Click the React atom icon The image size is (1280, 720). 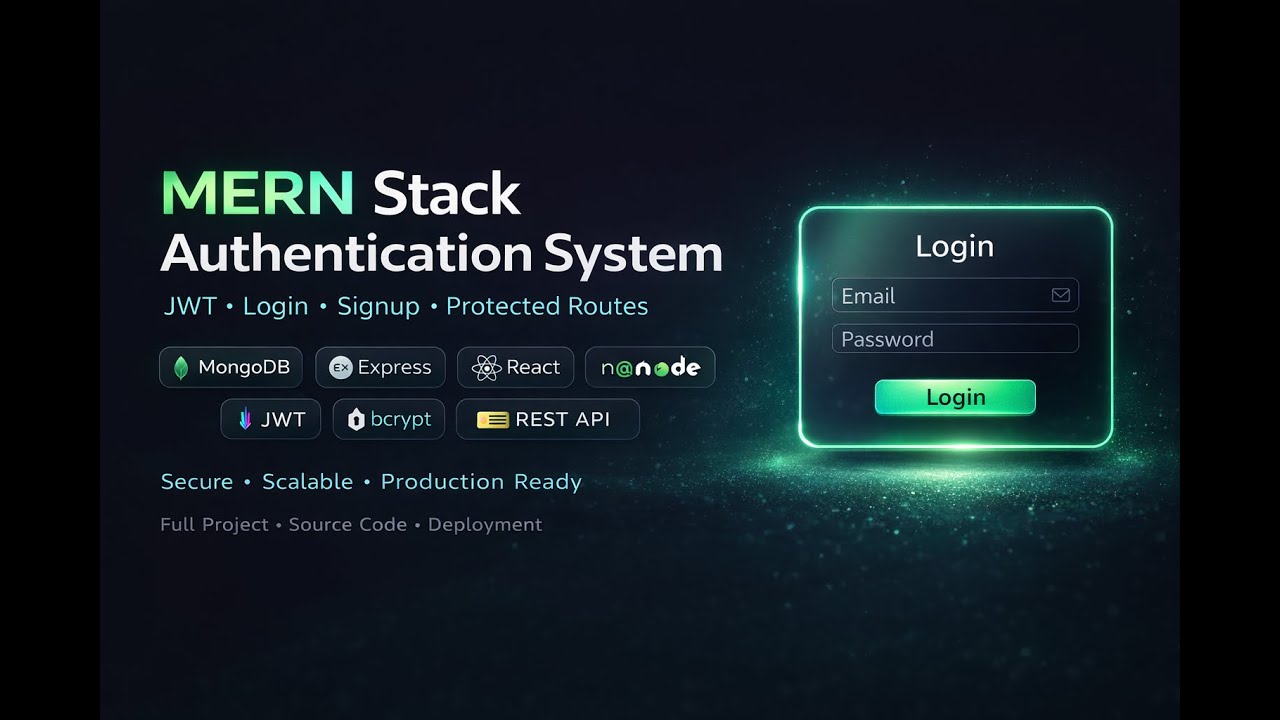point(486,367)
